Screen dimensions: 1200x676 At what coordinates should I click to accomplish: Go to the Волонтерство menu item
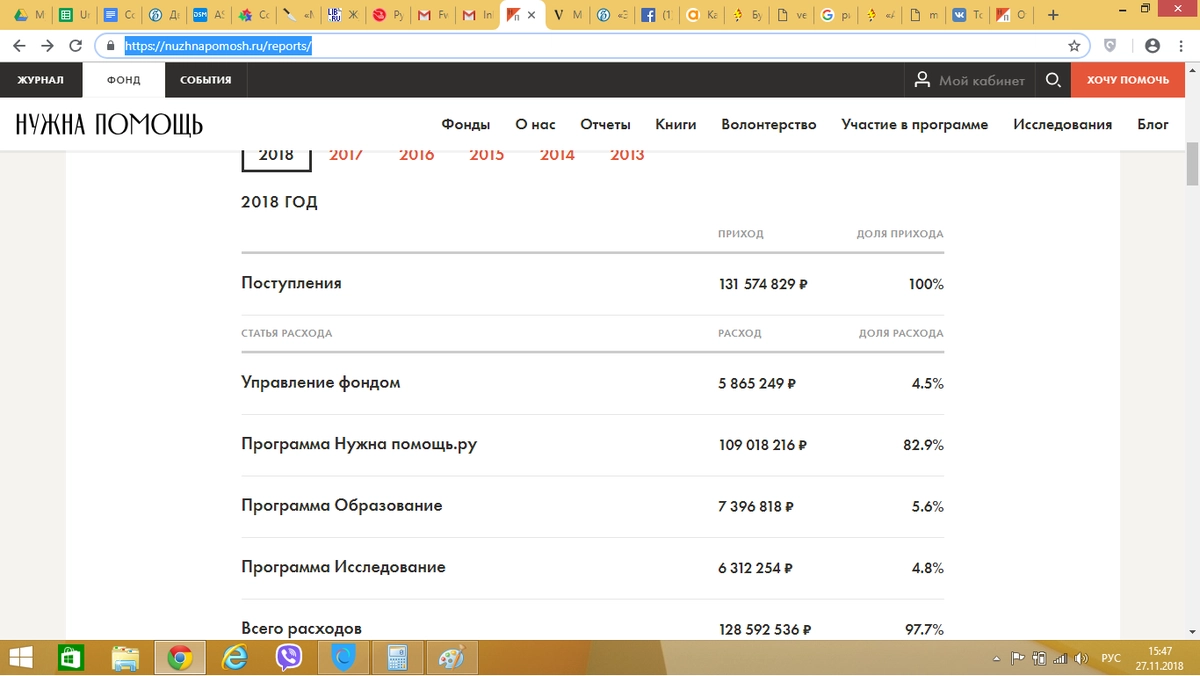pos(768,124)
